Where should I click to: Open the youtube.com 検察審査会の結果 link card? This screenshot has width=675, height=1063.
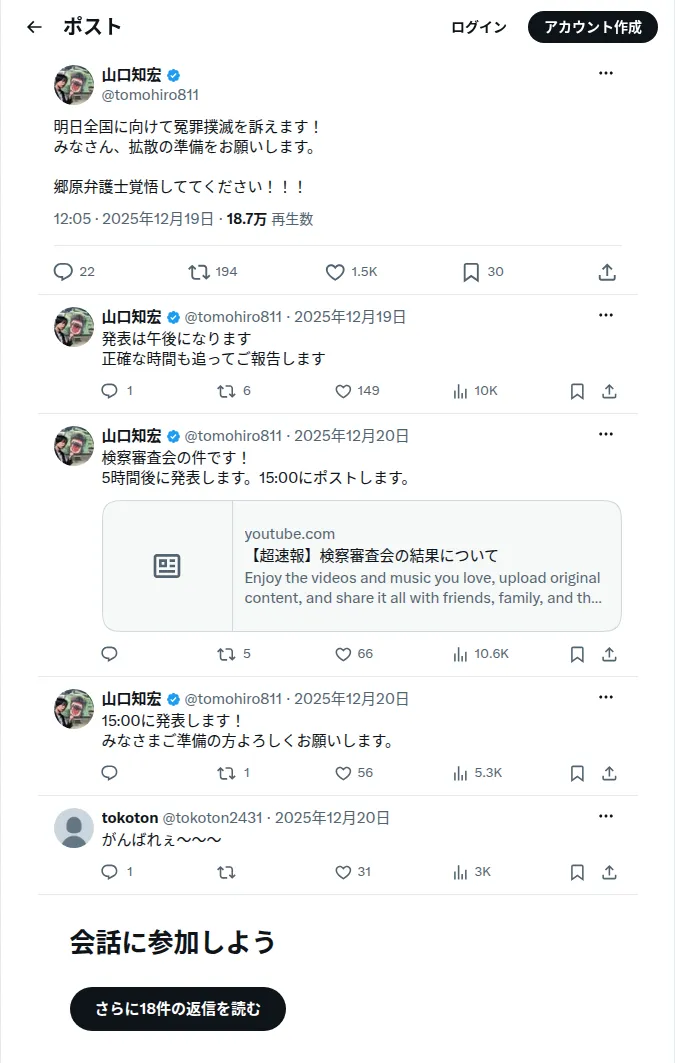pos(362,566)
